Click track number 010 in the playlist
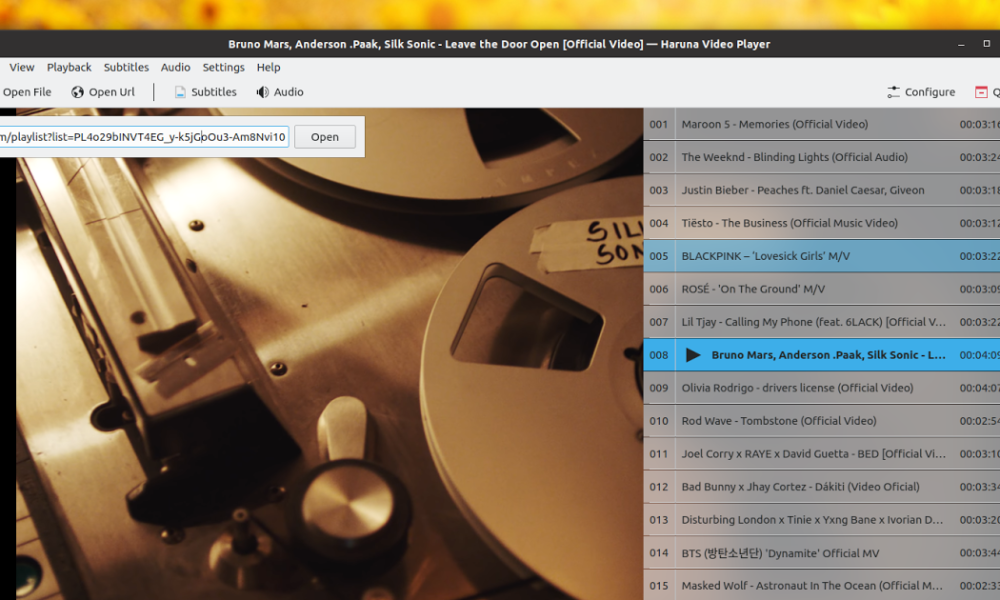This screenshot has width=1000, height=600. click(x=659, y=421)
